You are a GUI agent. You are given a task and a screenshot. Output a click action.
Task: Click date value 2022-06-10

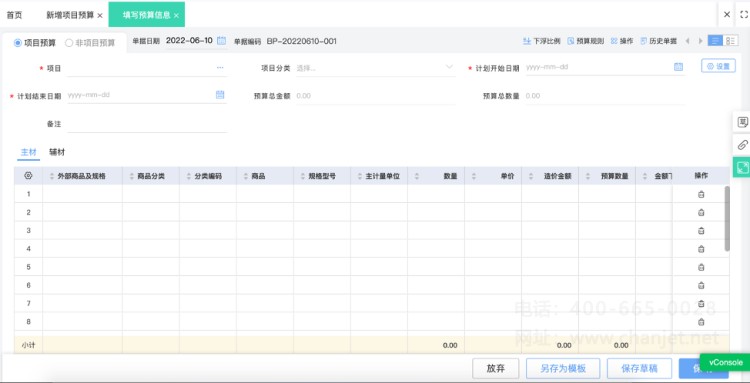189,41
